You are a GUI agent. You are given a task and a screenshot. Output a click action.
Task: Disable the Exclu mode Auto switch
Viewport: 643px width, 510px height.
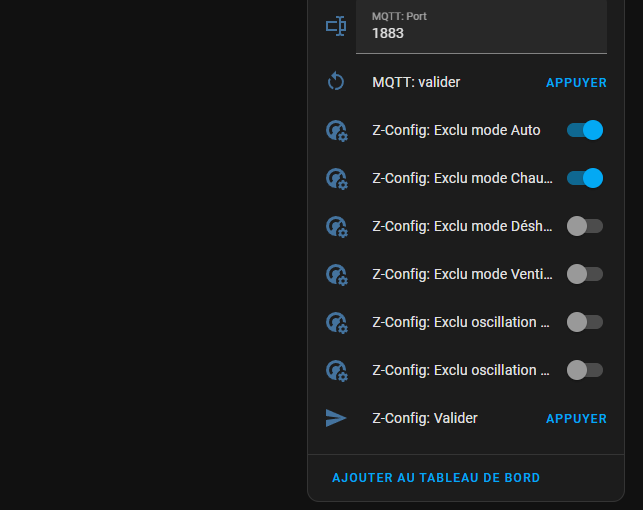pyautogui.click(x=585, y=130)
